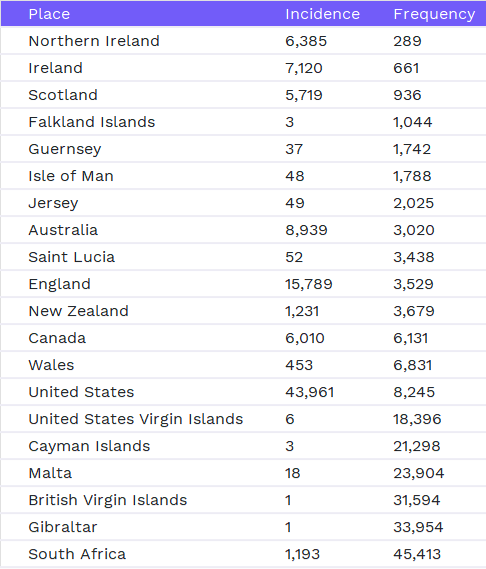Click the United States incidence 43,961
Screen dimensions: 486x569
click(310, 392)
